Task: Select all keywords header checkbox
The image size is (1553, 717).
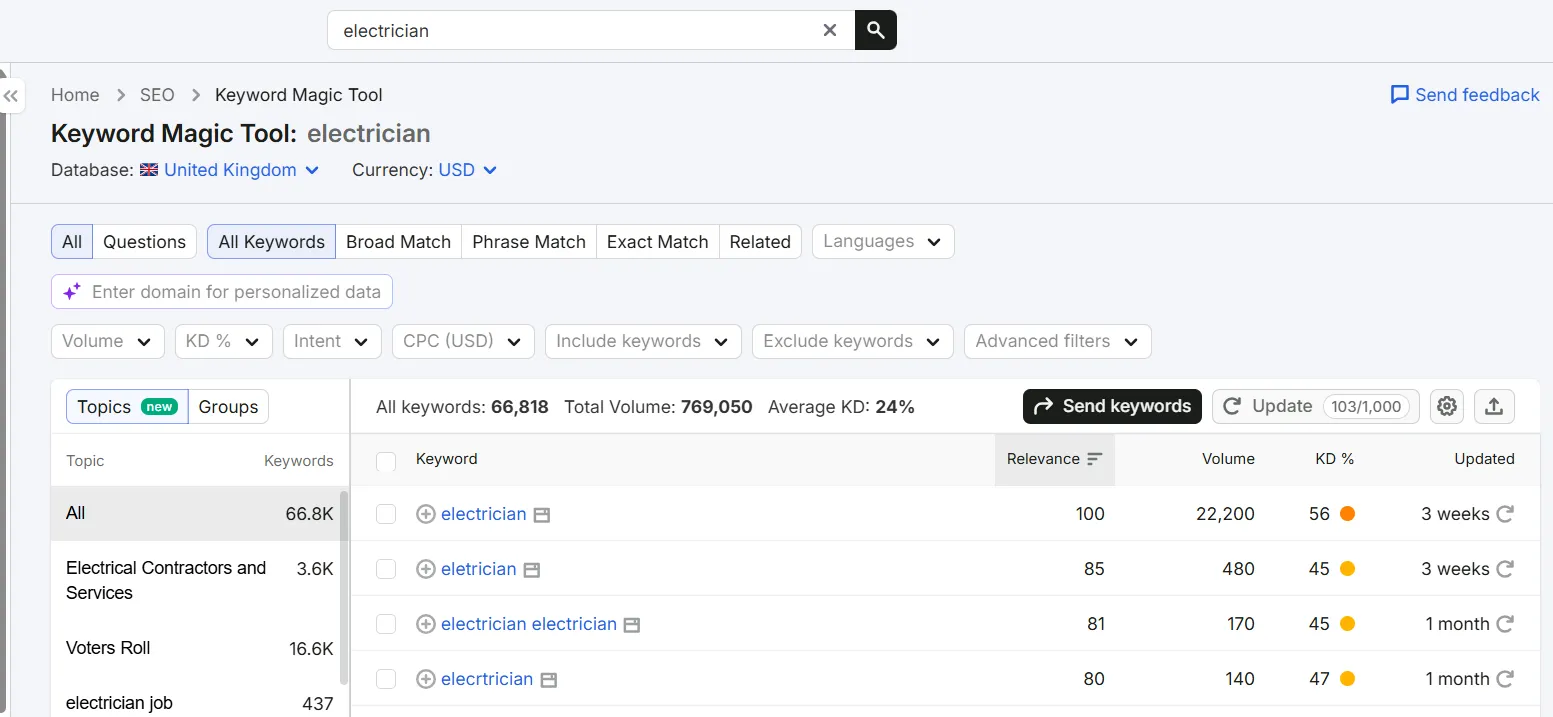Action: [386, 461]
